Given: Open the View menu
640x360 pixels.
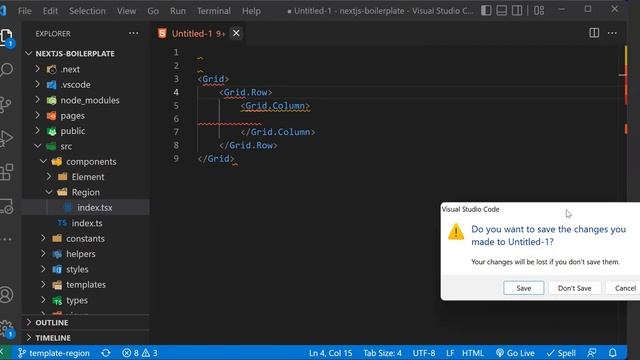Looking at the screenshot, I should [x=127, y=11].
